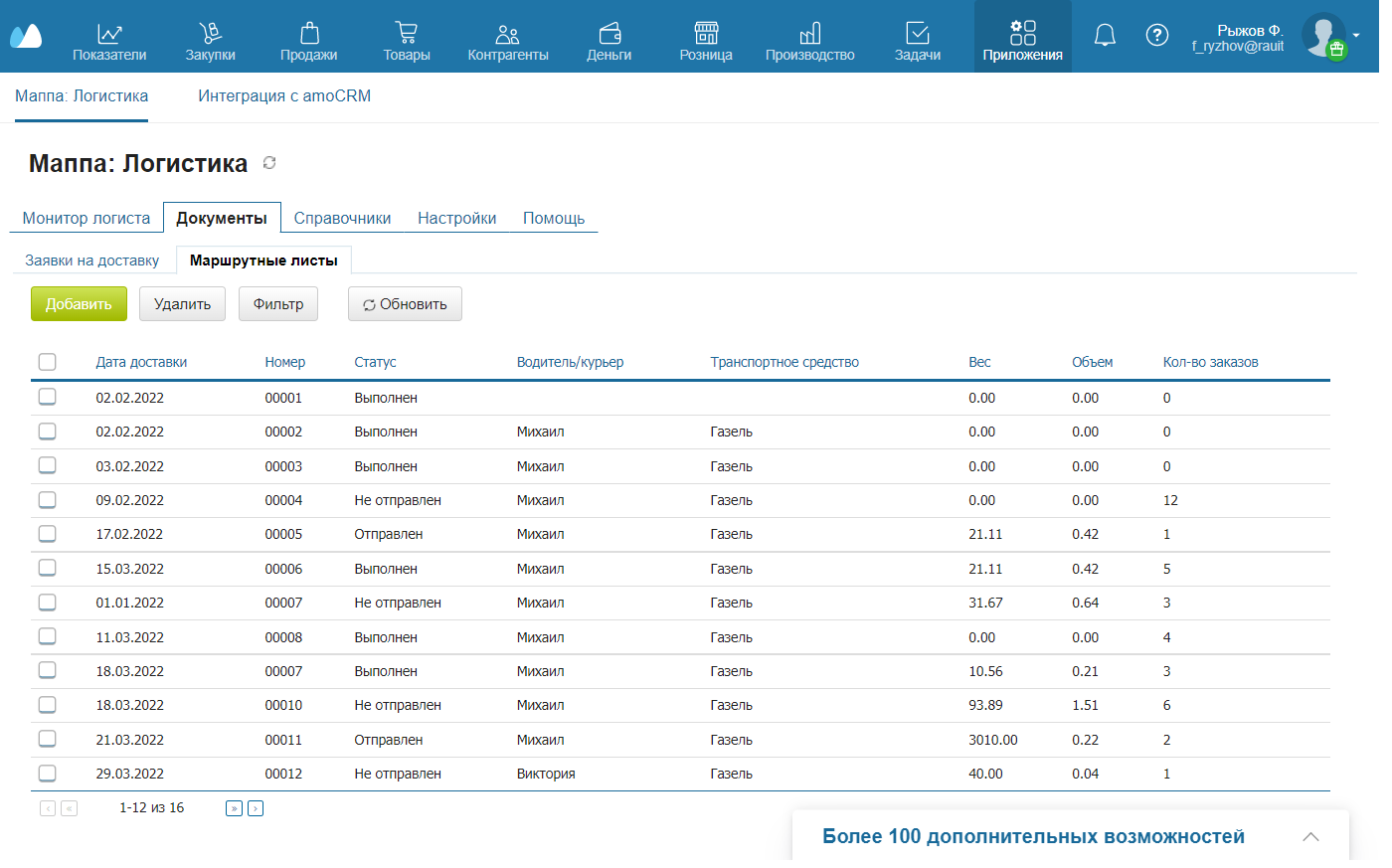Click the Фильтр button
Viewport: 1392px width, 868px height.
point(278,304)
